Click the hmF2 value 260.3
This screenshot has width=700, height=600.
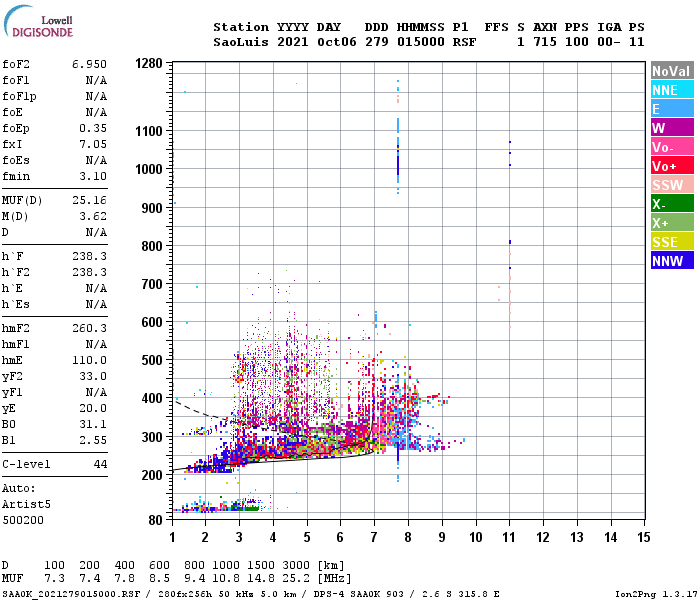coord(89,328)
